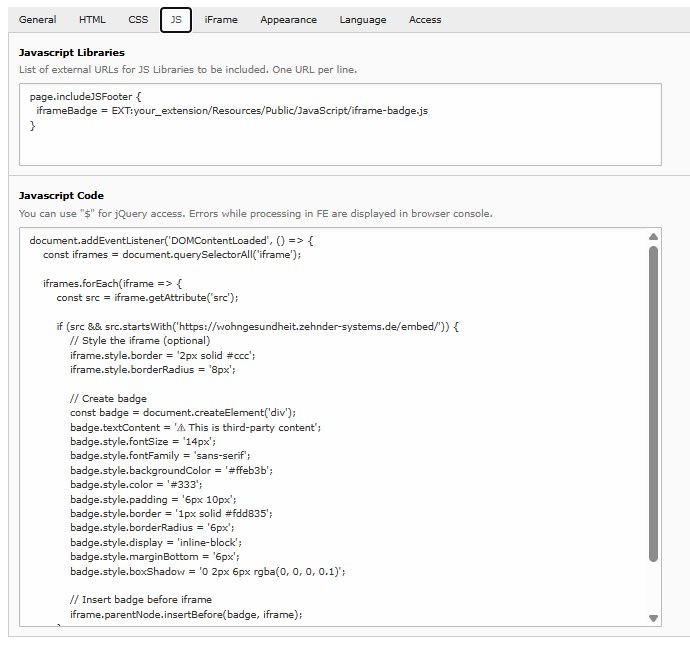Click the code editor's vertical scrollbar thumb

[x=654, y=400]
